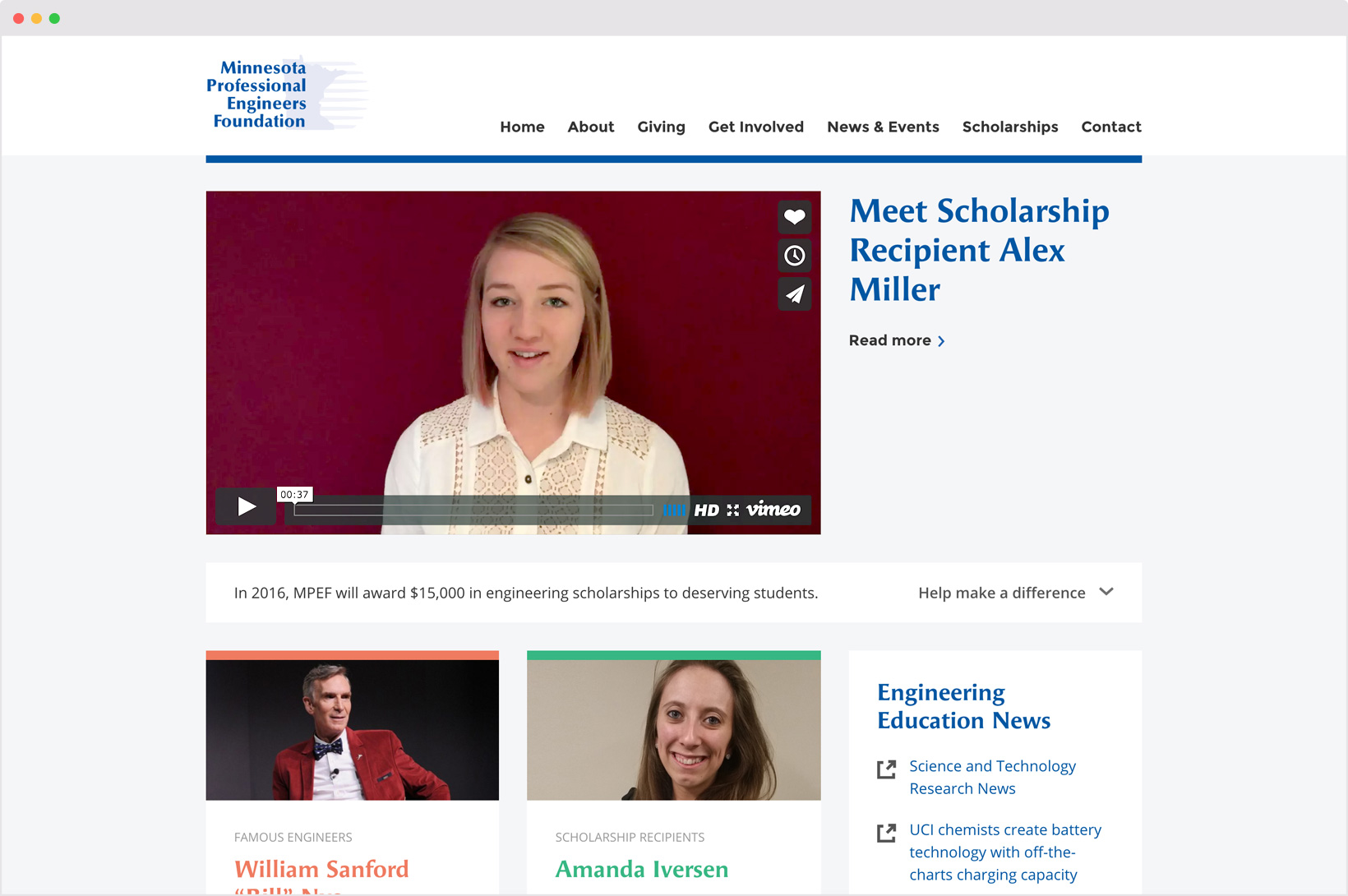Select the Giving navigation item
This screenshot has width=1348, height=896.
pos(661,127)
